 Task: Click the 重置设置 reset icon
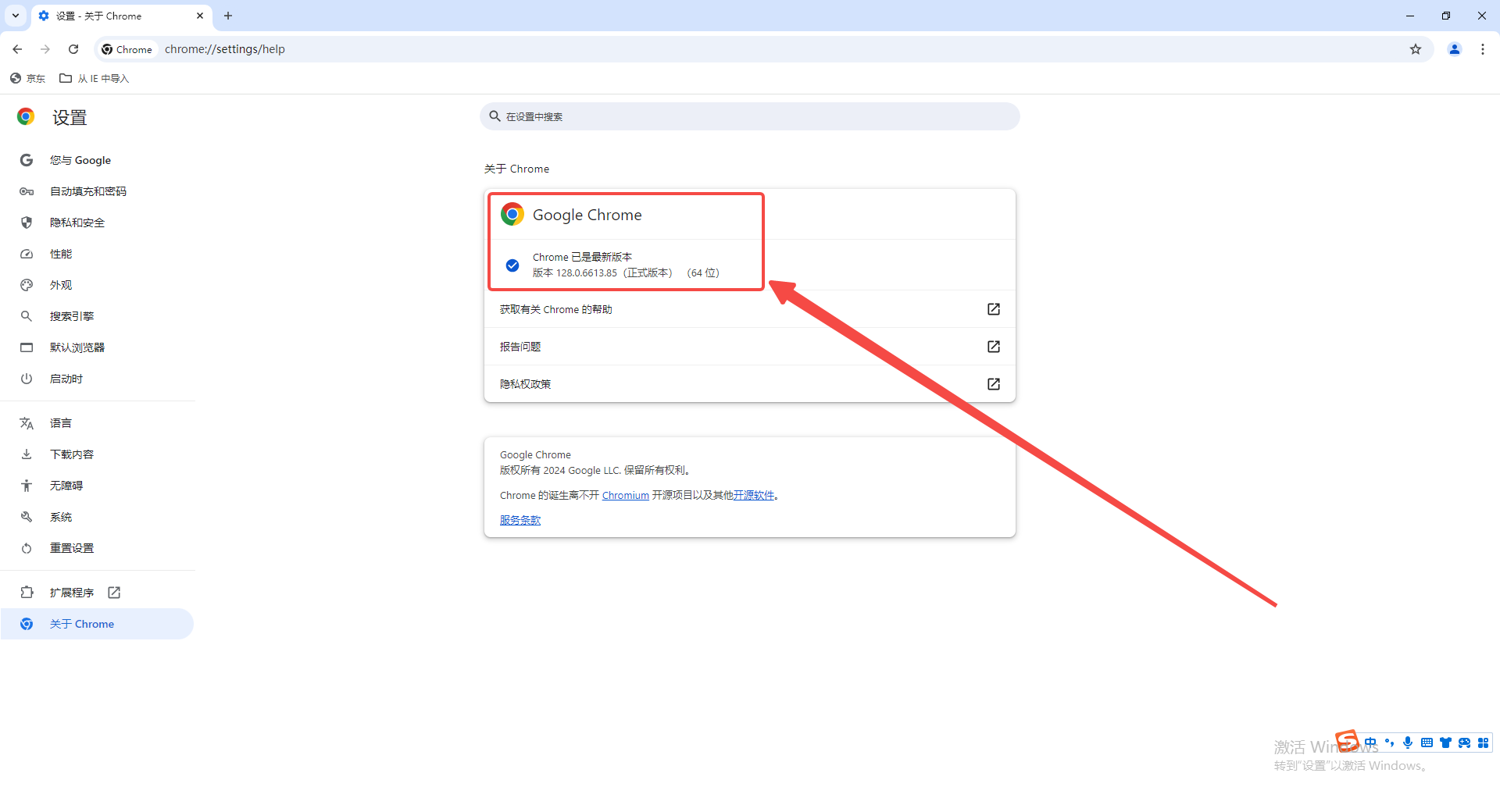pyautogui.click(x=27, y=548)
